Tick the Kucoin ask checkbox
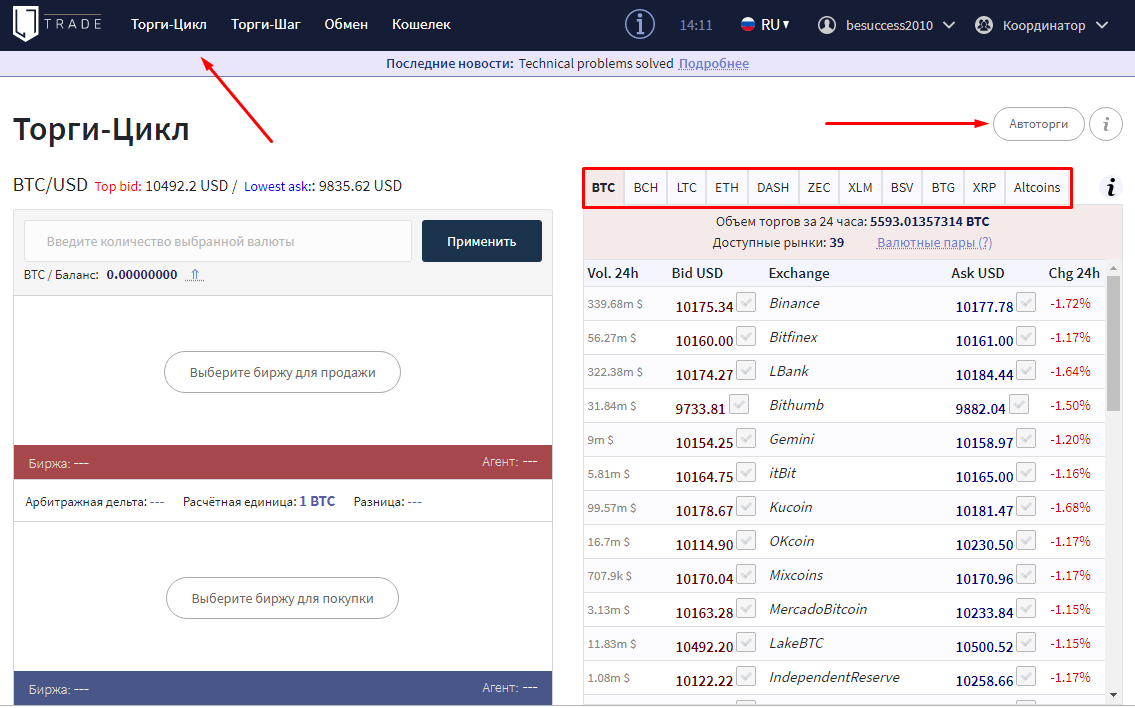Viewport: 1135px width, 708px height. click(1026, 506)
